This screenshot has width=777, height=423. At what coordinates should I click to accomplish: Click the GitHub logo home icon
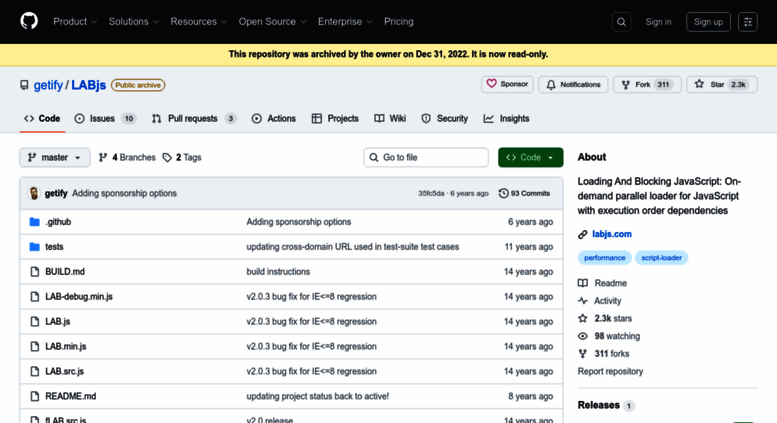pyautogui.click(x=29, y=21)
